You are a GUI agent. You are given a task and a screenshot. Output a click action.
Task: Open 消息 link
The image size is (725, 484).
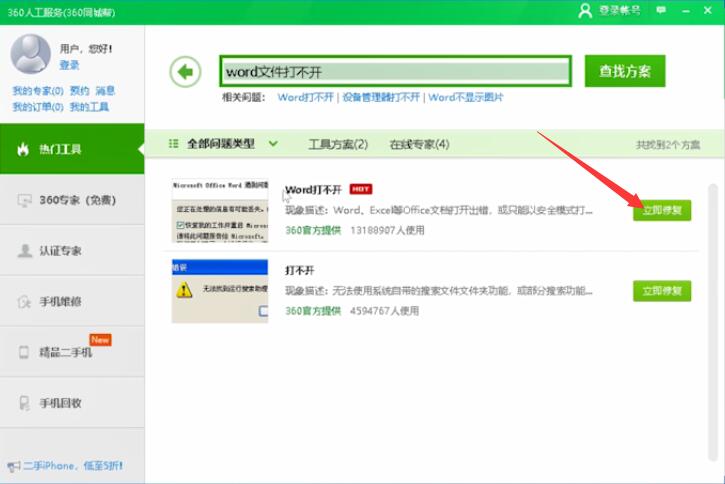105,91
